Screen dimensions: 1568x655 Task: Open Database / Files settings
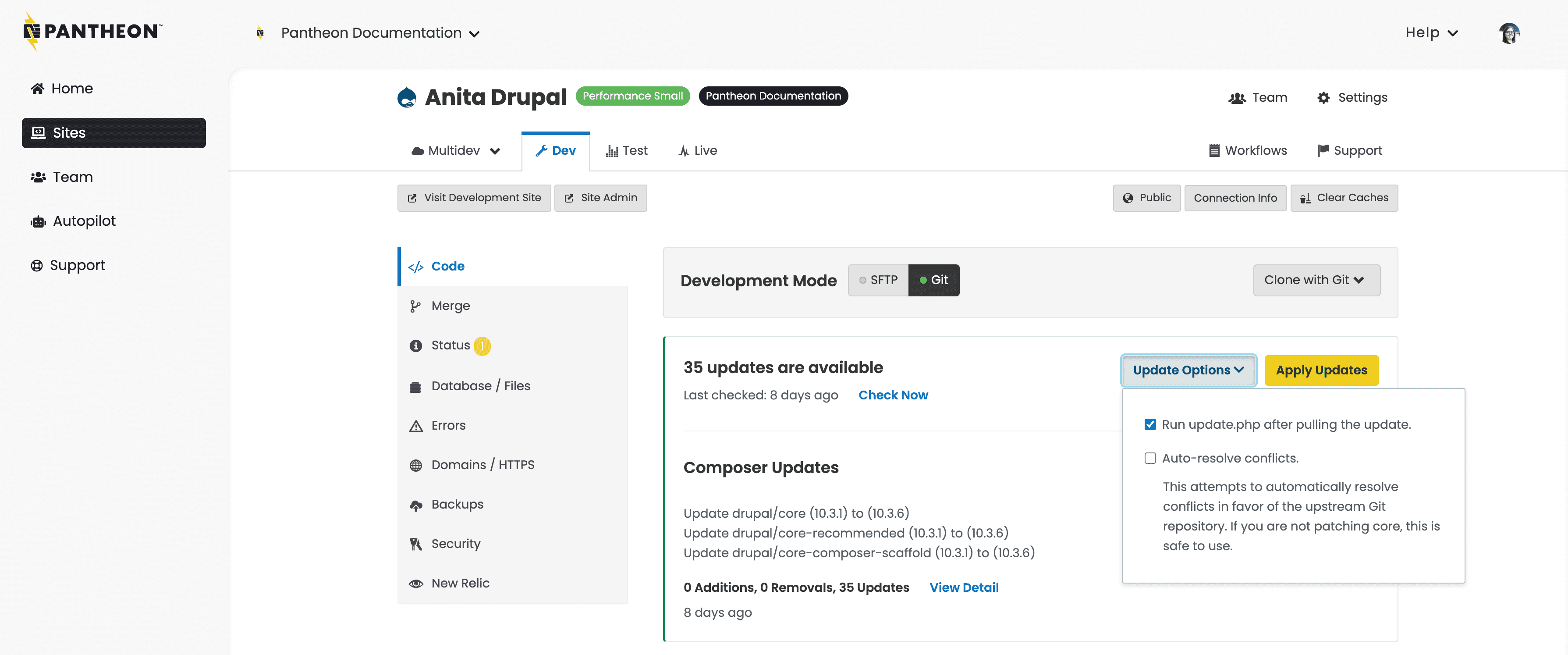pos(480,385)
